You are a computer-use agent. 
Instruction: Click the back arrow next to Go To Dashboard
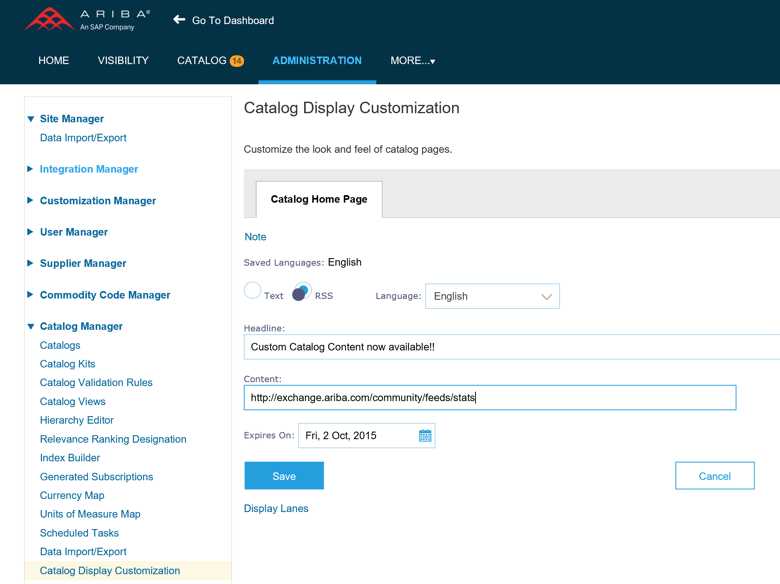tap(179, 20)
